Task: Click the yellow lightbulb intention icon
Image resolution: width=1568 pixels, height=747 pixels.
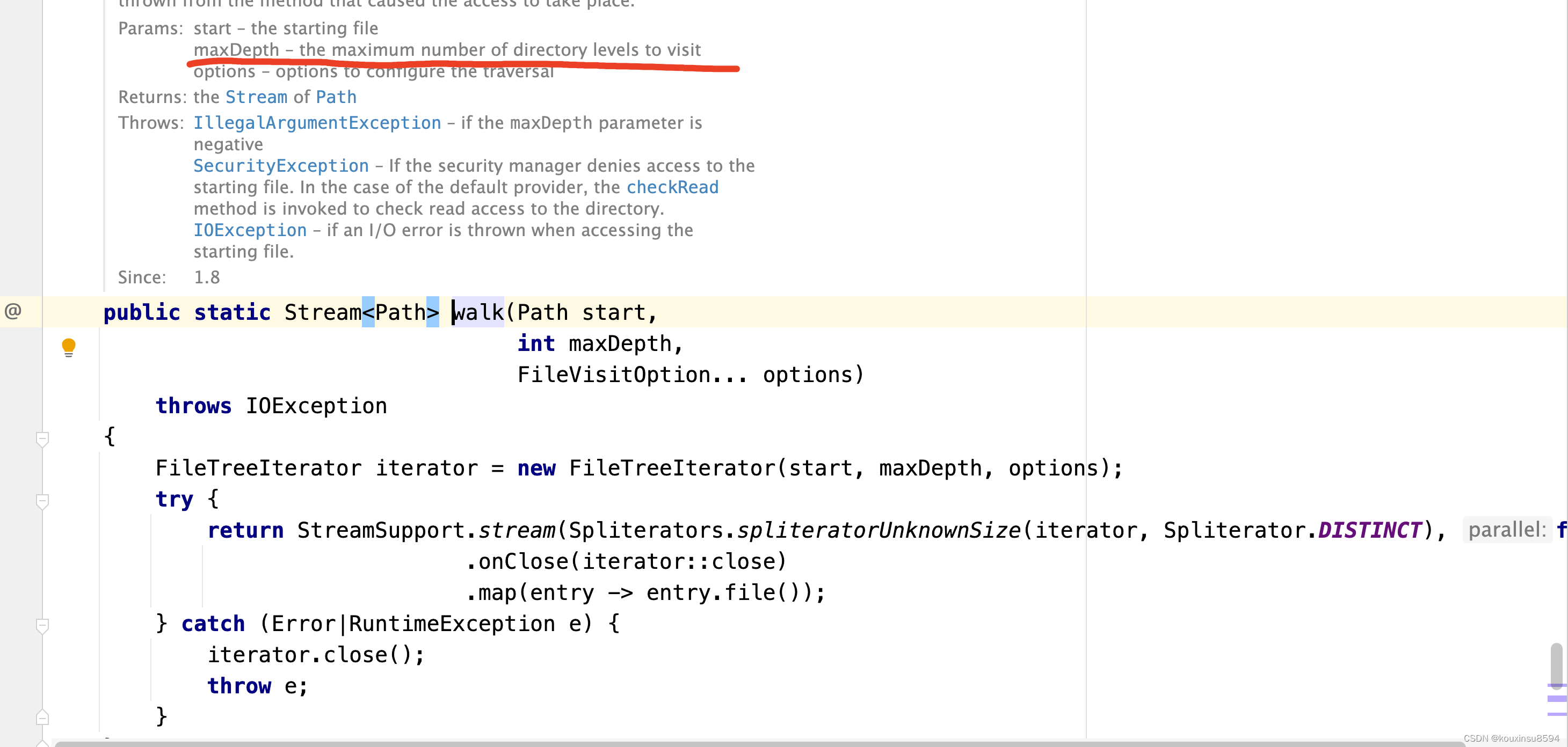Action: (69, 347)
